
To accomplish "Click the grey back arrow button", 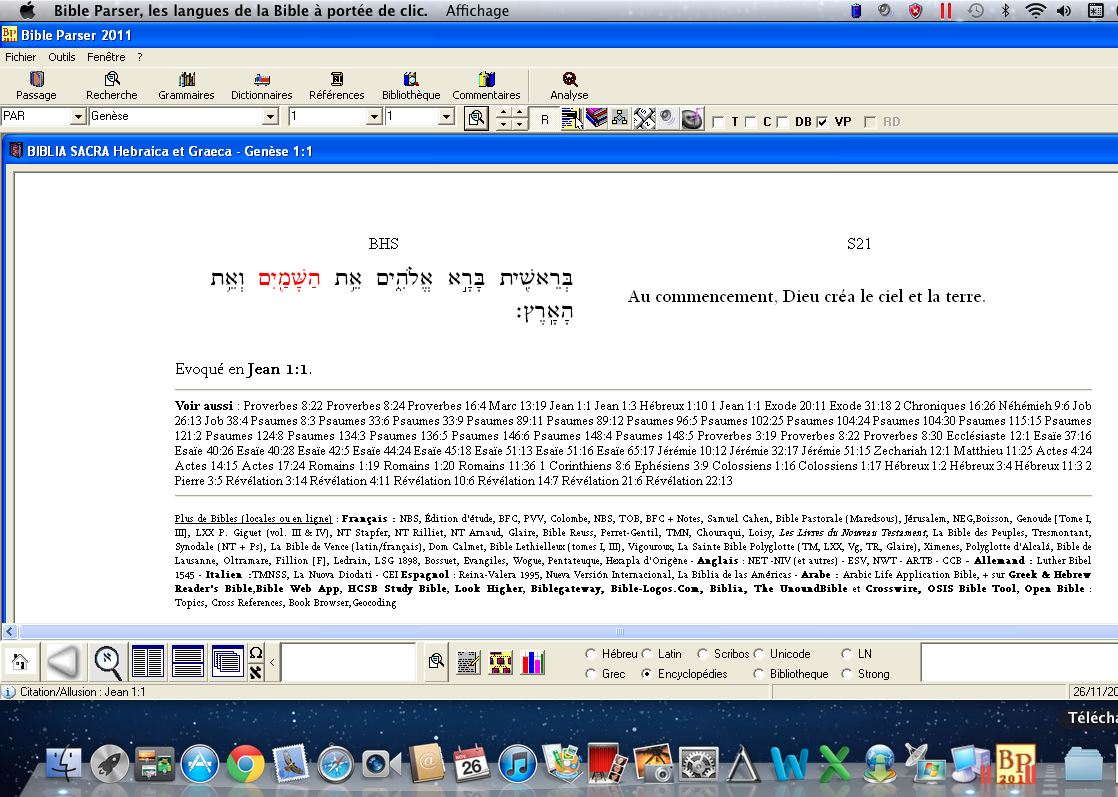I will (x=63, y=662).
